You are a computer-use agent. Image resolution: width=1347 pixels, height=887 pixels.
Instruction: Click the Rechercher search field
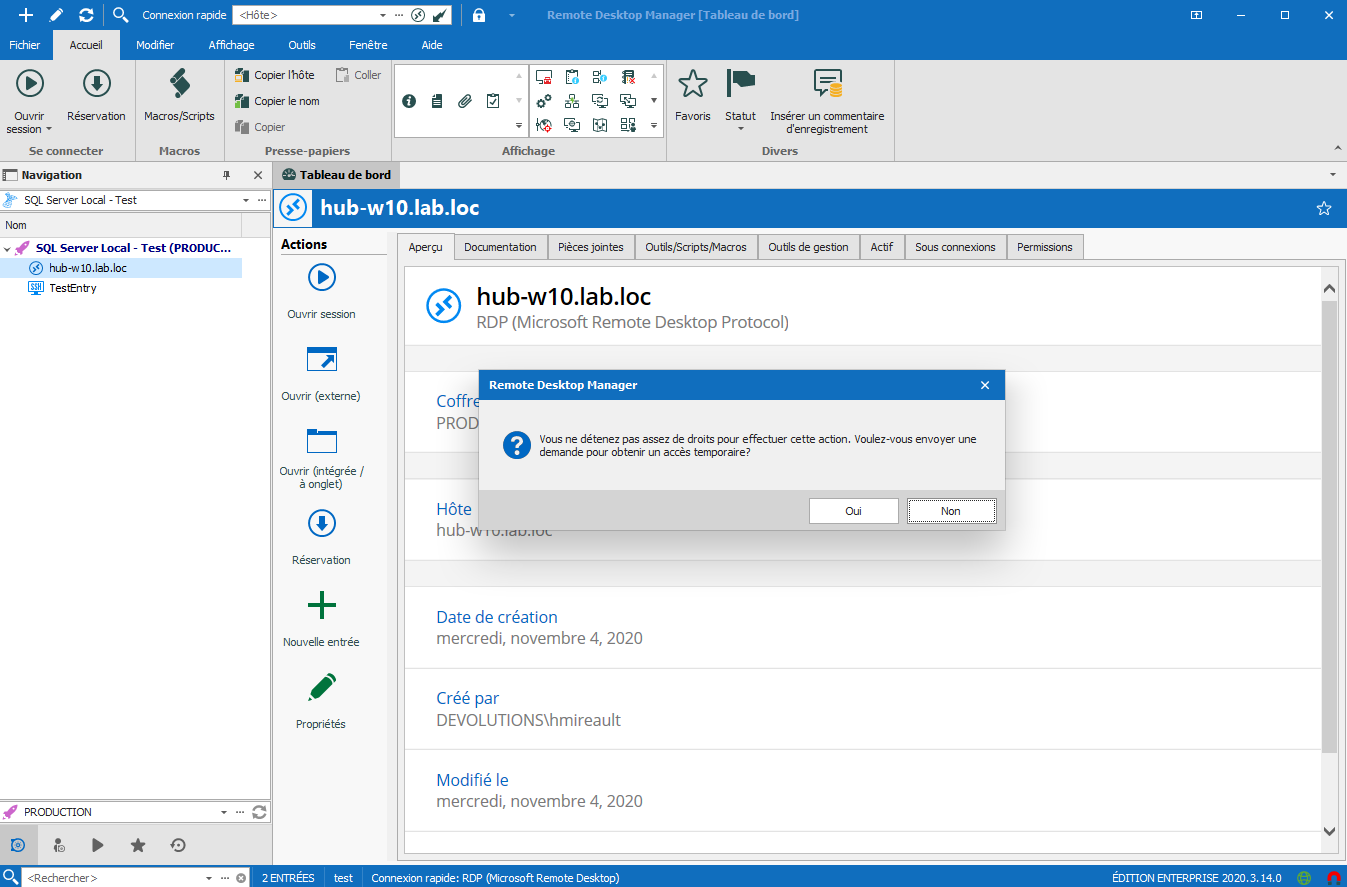coord(110,878)
